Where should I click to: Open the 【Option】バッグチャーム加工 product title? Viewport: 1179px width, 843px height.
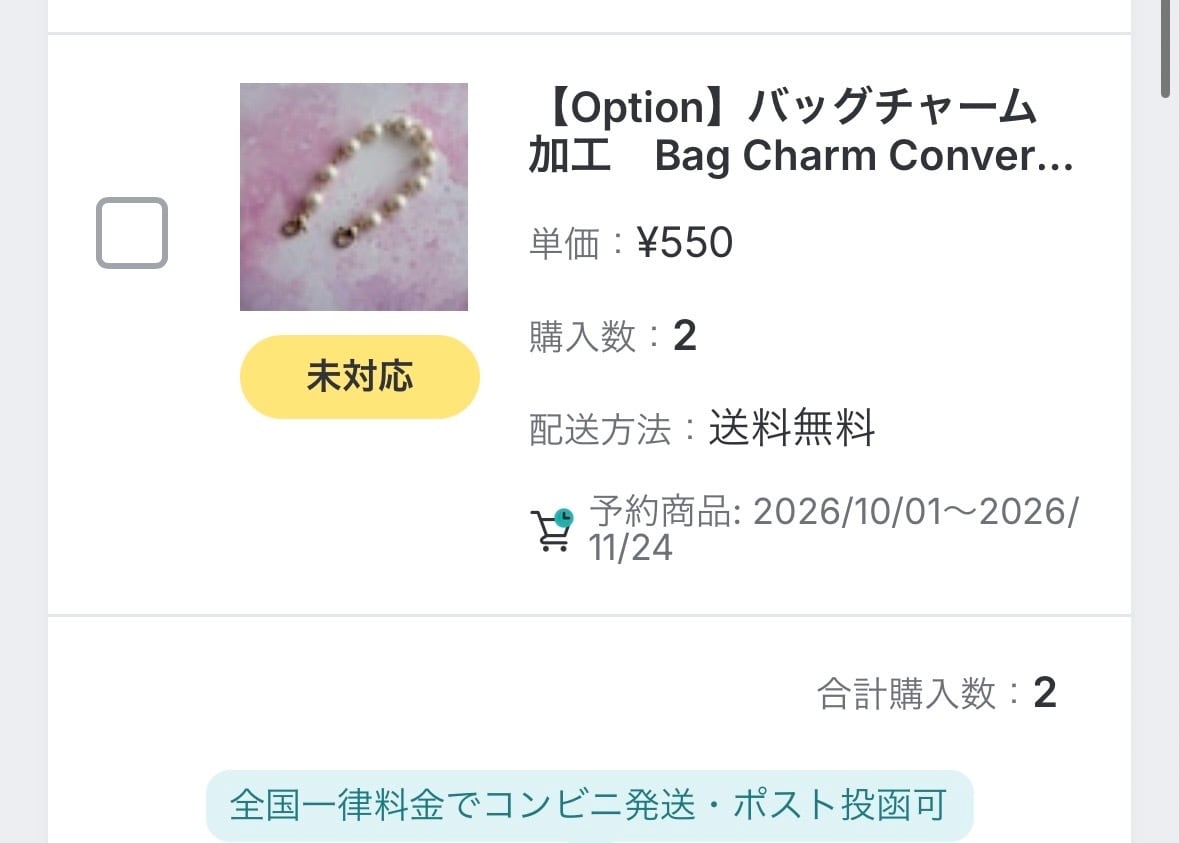(801, 131)
